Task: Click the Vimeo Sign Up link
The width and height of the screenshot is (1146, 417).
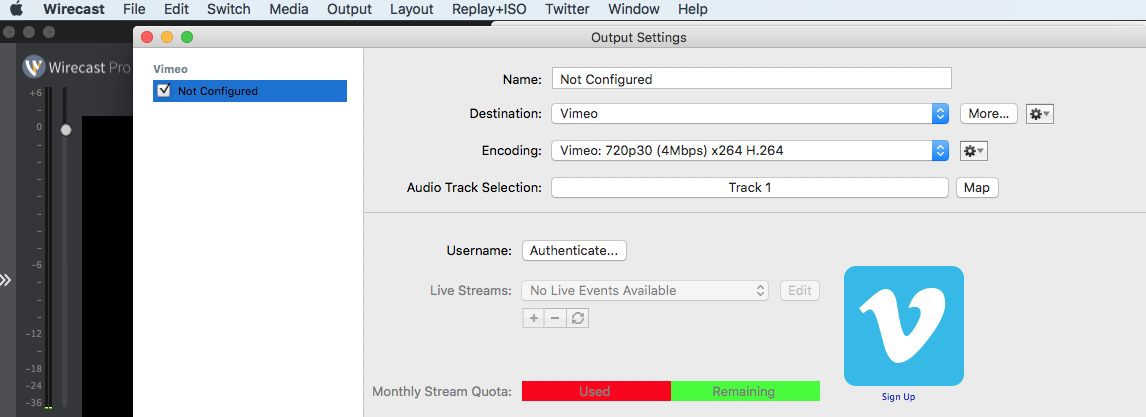Action: tap(898, 397)
